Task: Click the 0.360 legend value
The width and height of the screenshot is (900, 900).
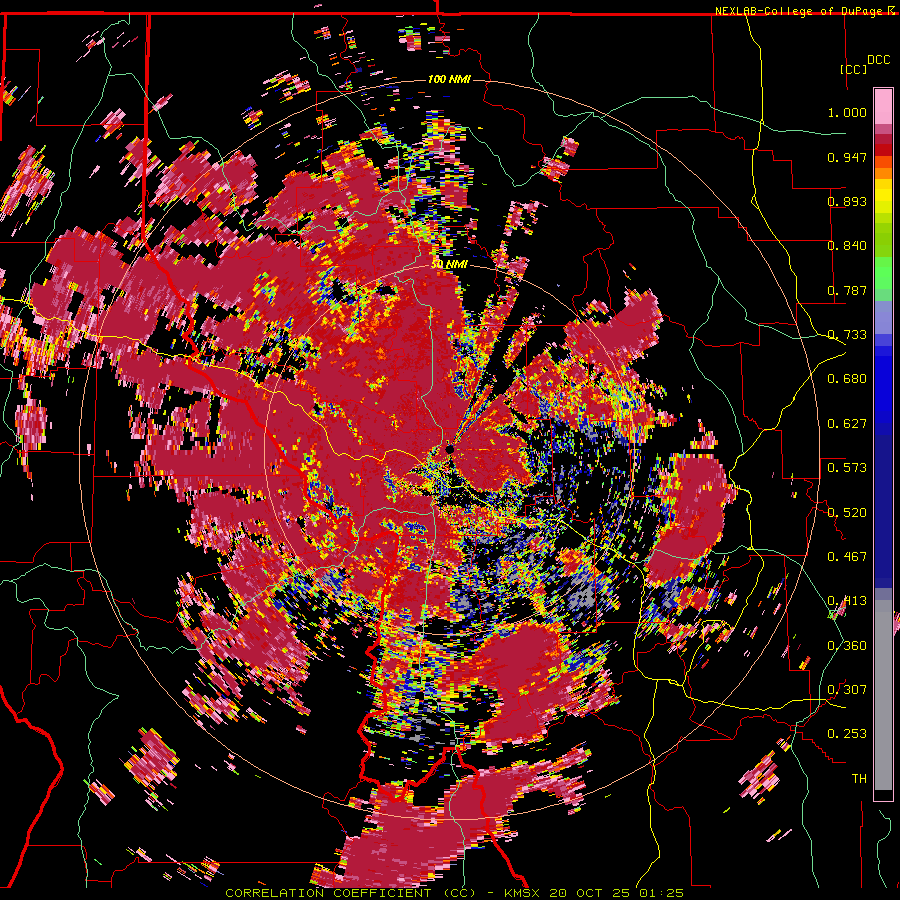Action: [x=847, y=646]
